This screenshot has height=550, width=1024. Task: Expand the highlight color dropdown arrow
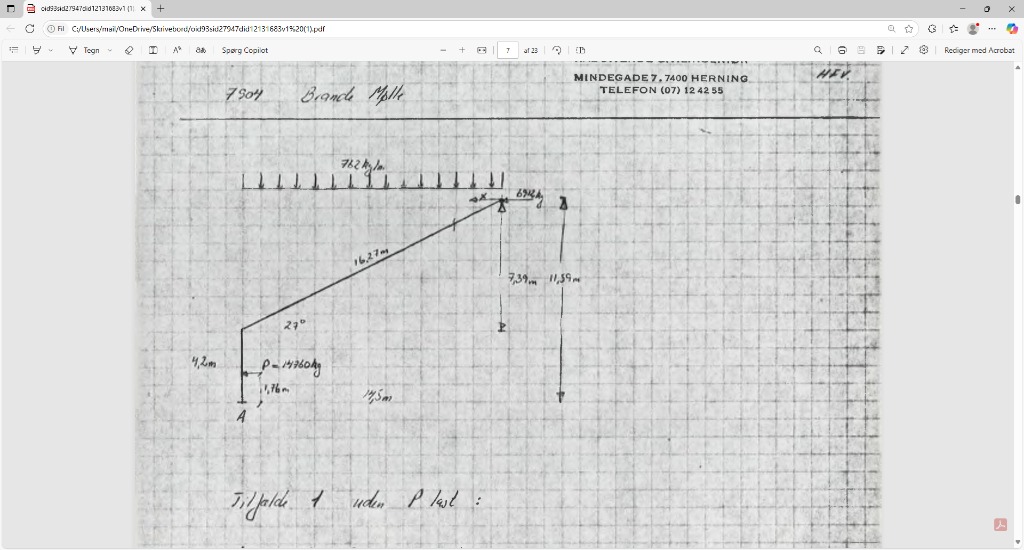click(50, 50)
